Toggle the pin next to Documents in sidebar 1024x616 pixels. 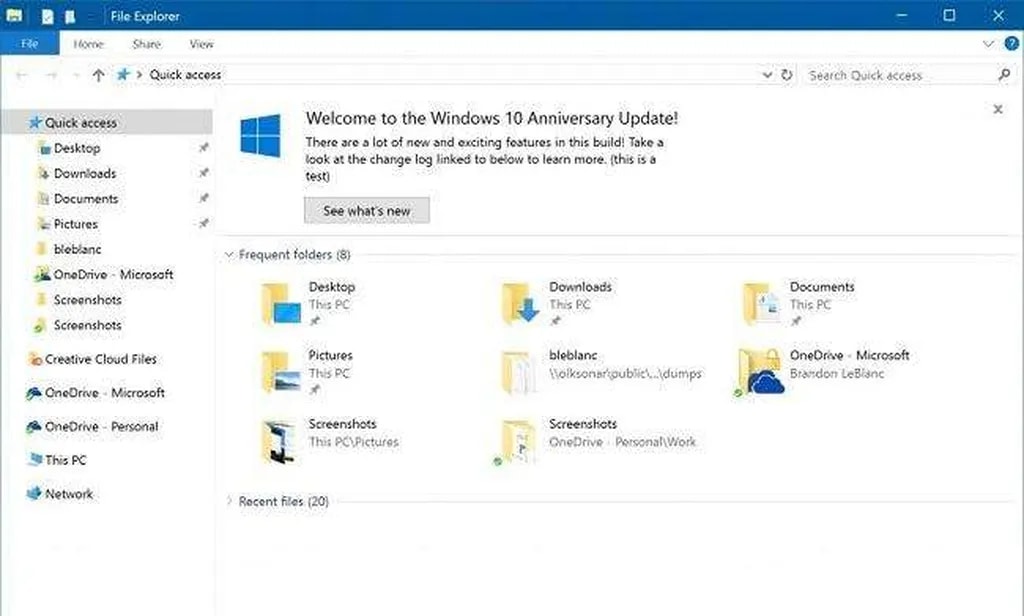[204, 199]
